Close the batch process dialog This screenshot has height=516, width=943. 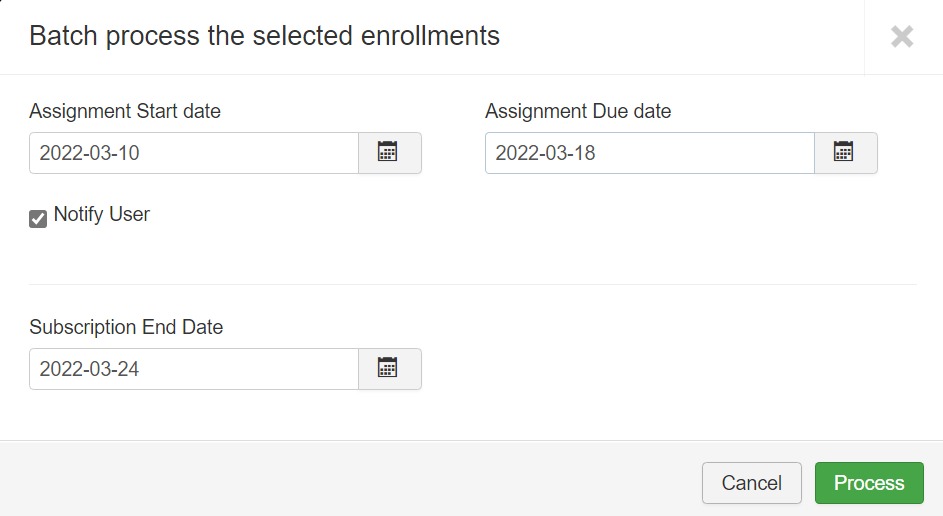click(x=902, y=37)
